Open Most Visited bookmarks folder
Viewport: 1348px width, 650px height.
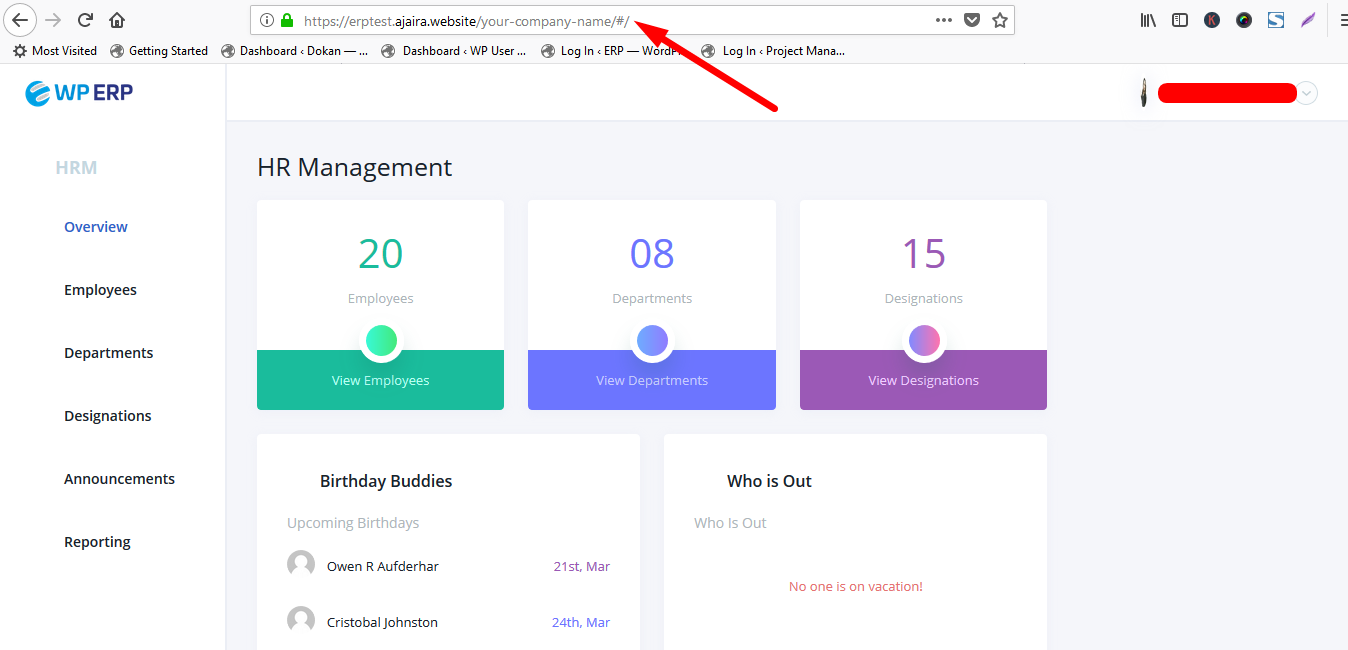coord(55,51)
